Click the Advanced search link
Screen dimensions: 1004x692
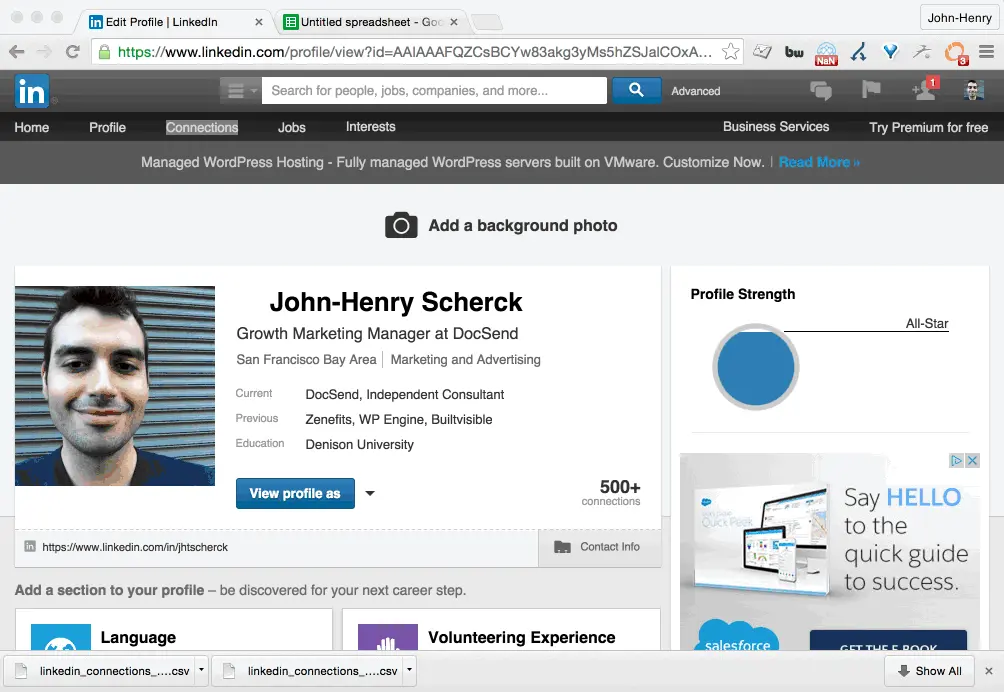696,91
